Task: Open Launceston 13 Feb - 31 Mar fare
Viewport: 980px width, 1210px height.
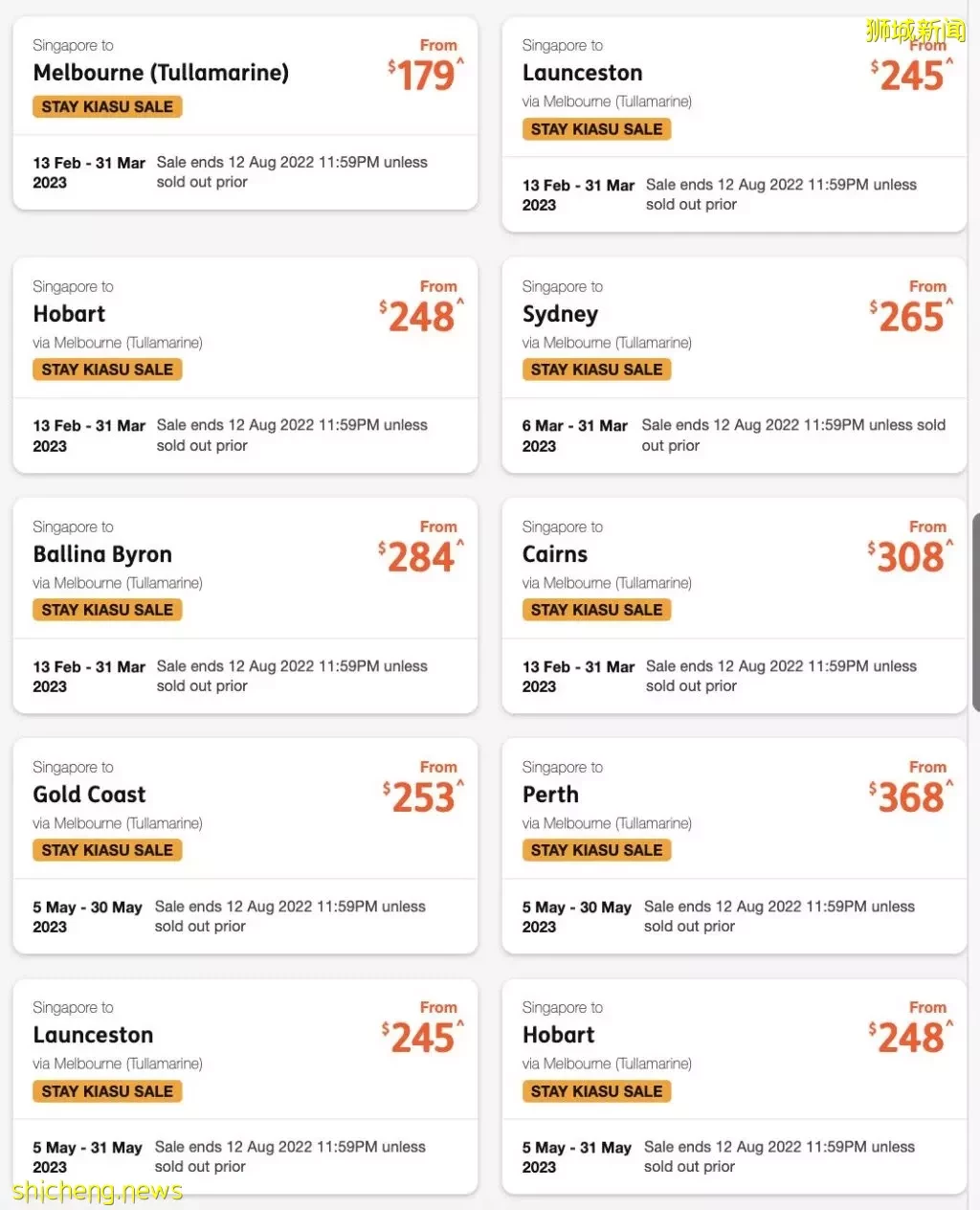Action: tap(734, 124)
